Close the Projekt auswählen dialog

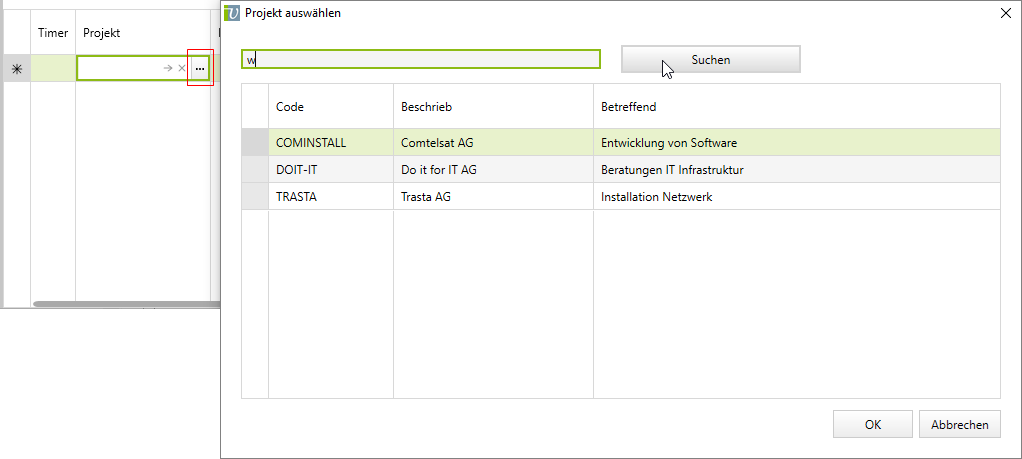click(x=1005, y=13)
